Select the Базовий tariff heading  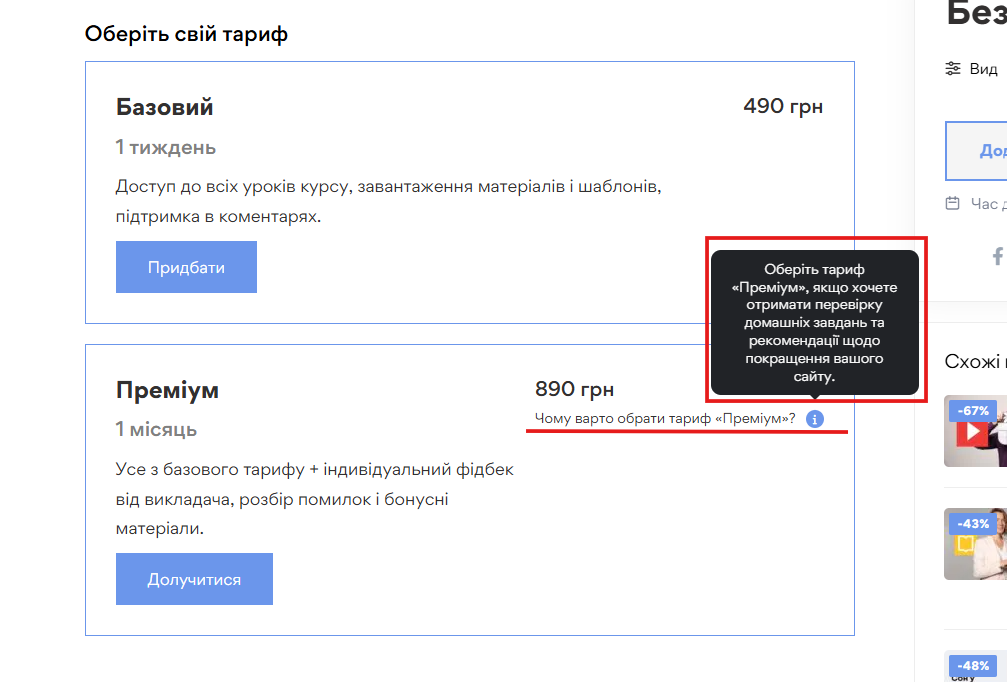pyautogui.click(x=165, y=107)
